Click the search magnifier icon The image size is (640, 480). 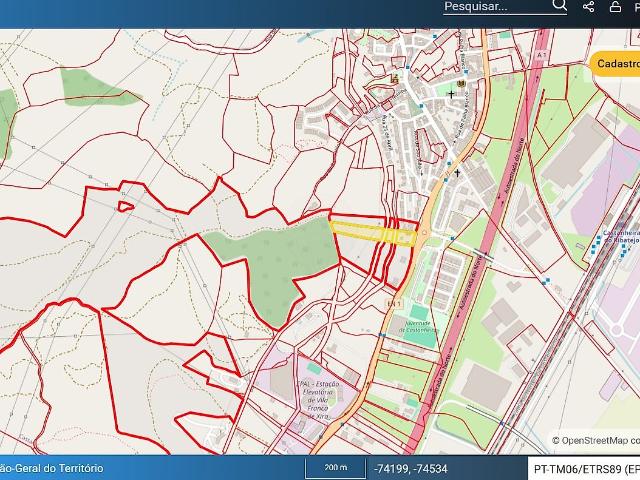point(559,7)
